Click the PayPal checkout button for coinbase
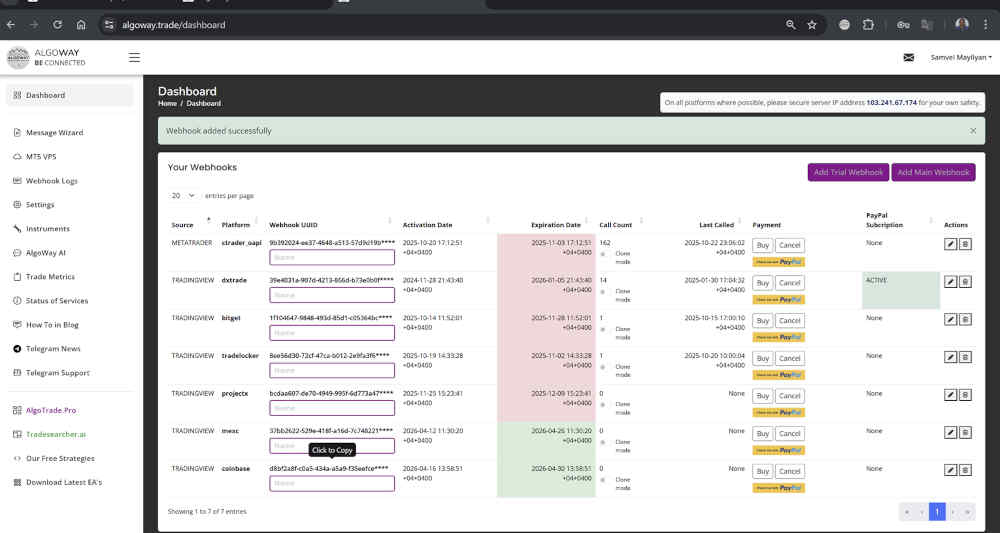Image resolution: width=1000 pixels, height=533 pixels. pos(779,488)
